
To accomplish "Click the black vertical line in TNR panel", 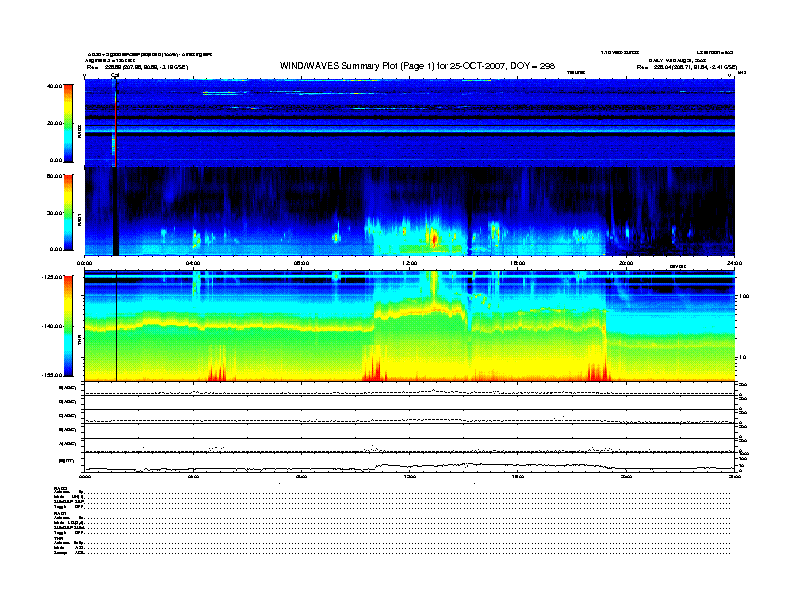I will 117,326.
